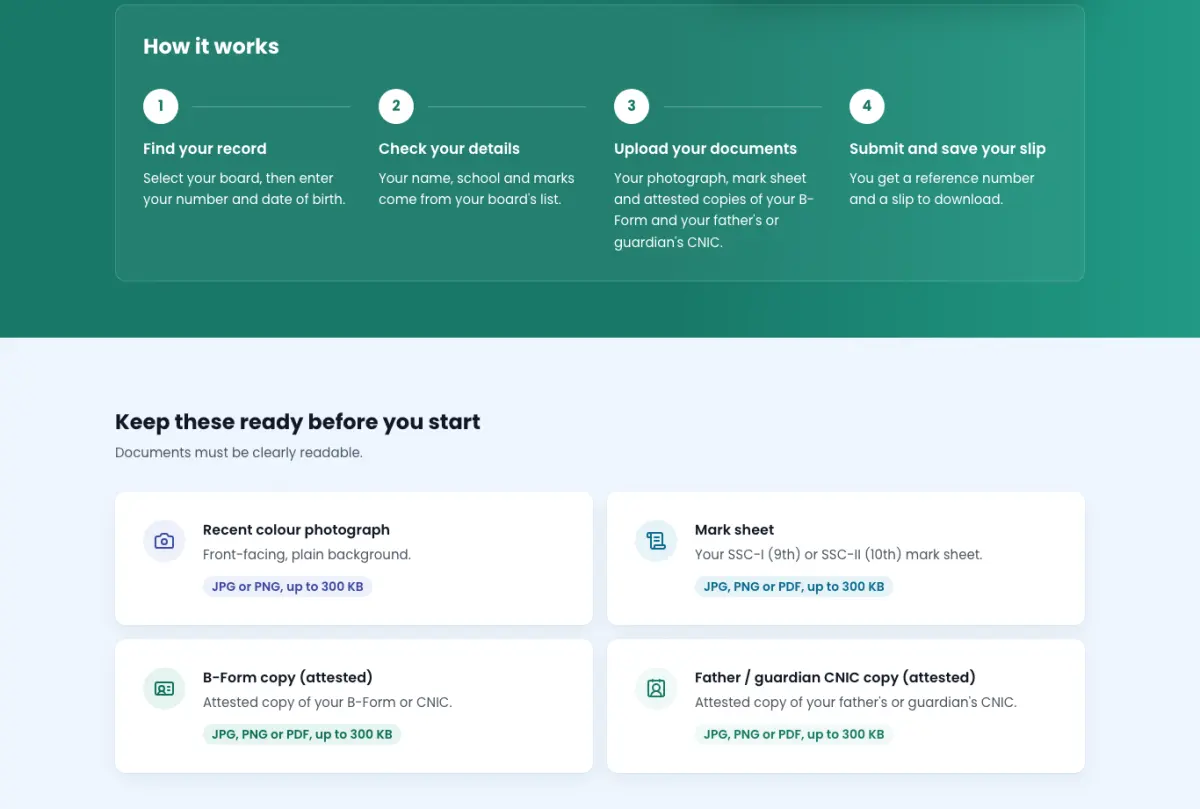Click the file format badge under guardian CNIC

click(x=794, y=735)
